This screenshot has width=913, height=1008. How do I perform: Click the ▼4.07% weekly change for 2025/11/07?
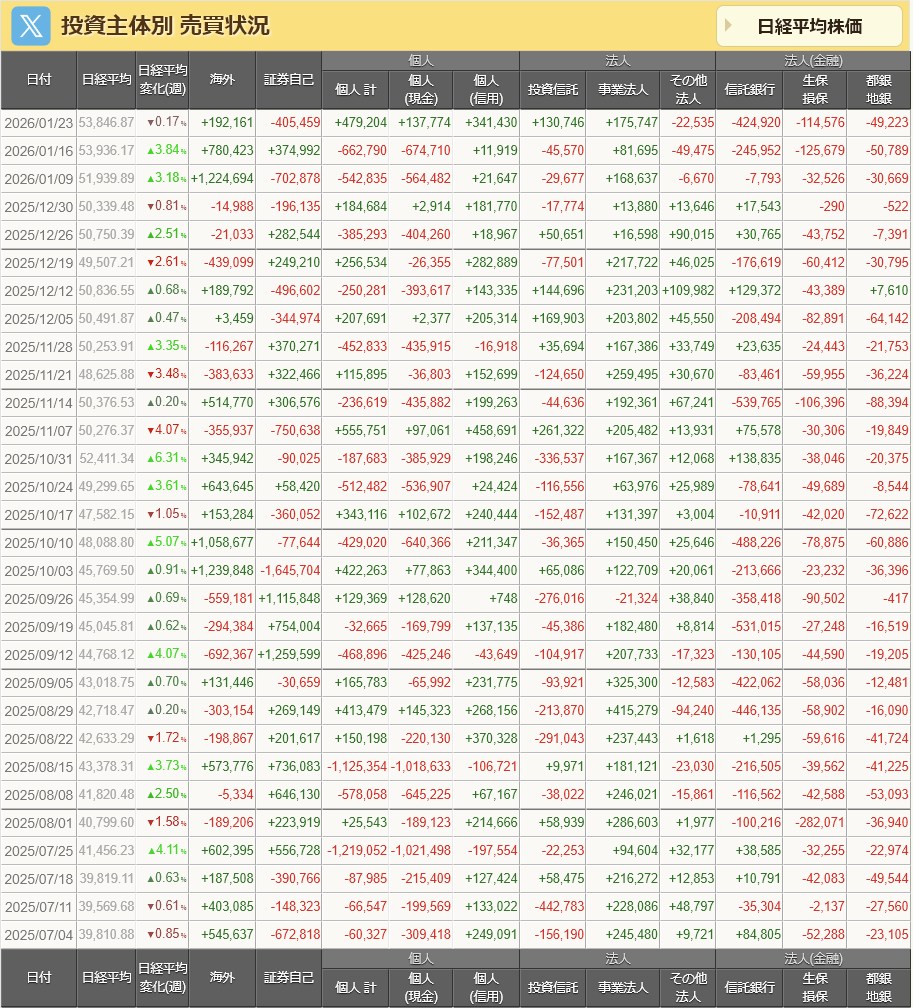(x=162, y=430)
